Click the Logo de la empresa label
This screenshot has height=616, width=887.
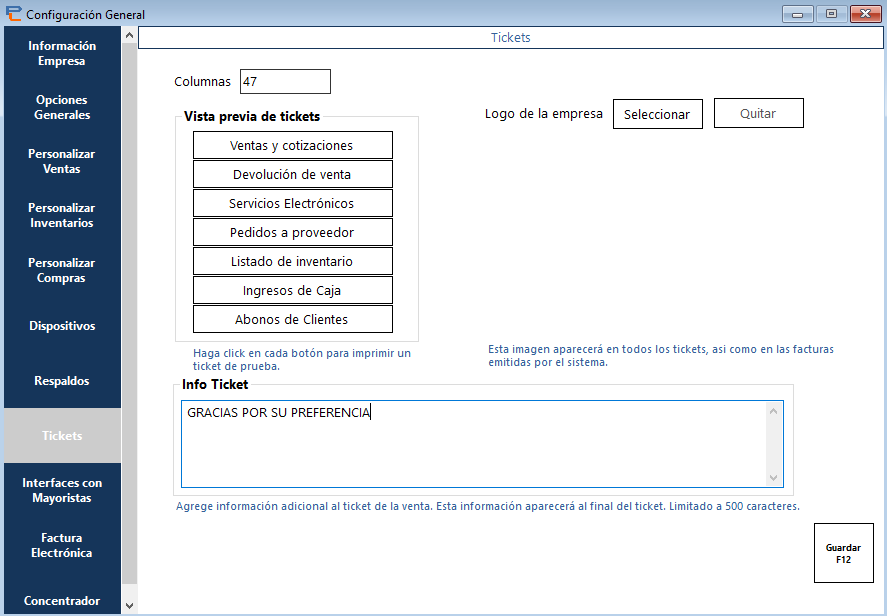click(x=544, y=114)
